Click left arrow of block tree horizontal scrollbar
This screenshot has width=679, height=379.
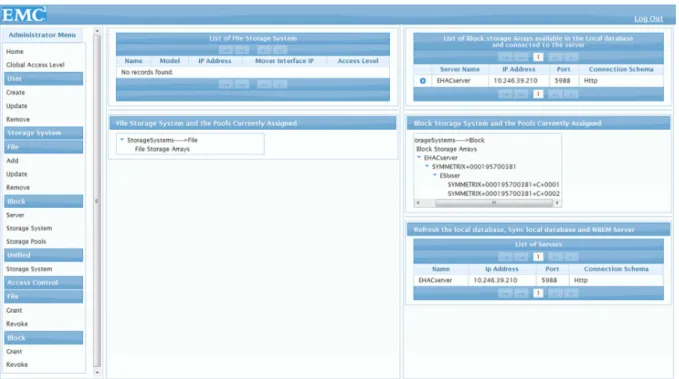click(x=418, y=203)
